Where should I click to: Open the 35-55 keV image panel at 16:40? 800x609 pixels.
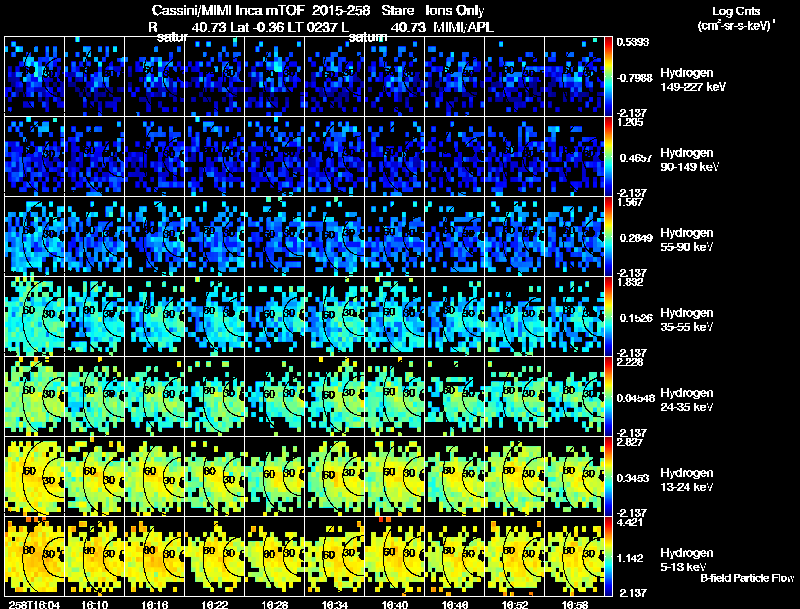pyautogui.click(x=395, y=316)
